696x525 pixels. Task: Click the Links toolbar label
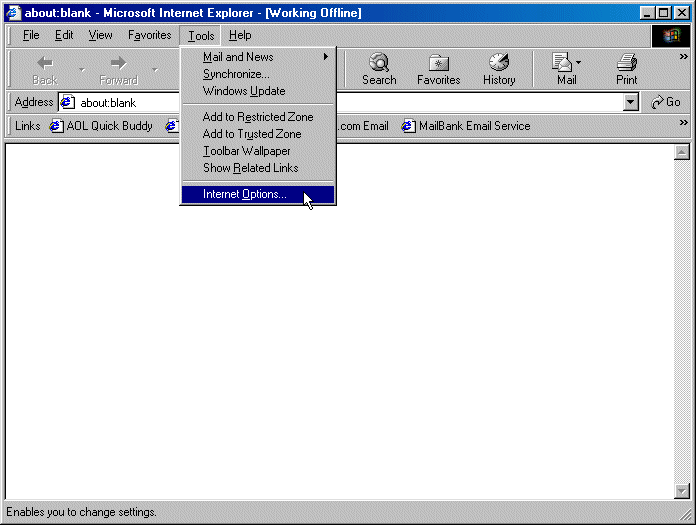28,126
